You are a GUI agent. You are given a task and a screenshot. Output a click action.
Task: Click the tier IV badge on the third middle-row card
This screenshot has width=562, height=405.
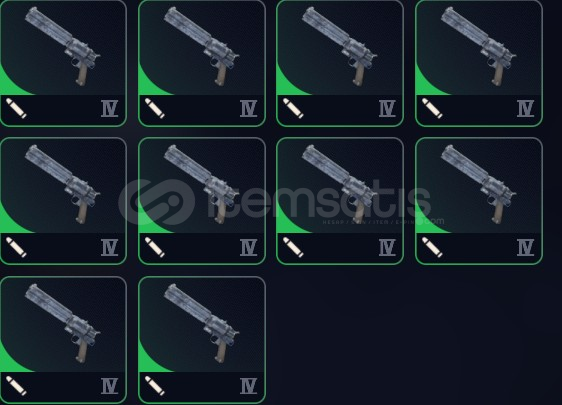click(387, 247)
